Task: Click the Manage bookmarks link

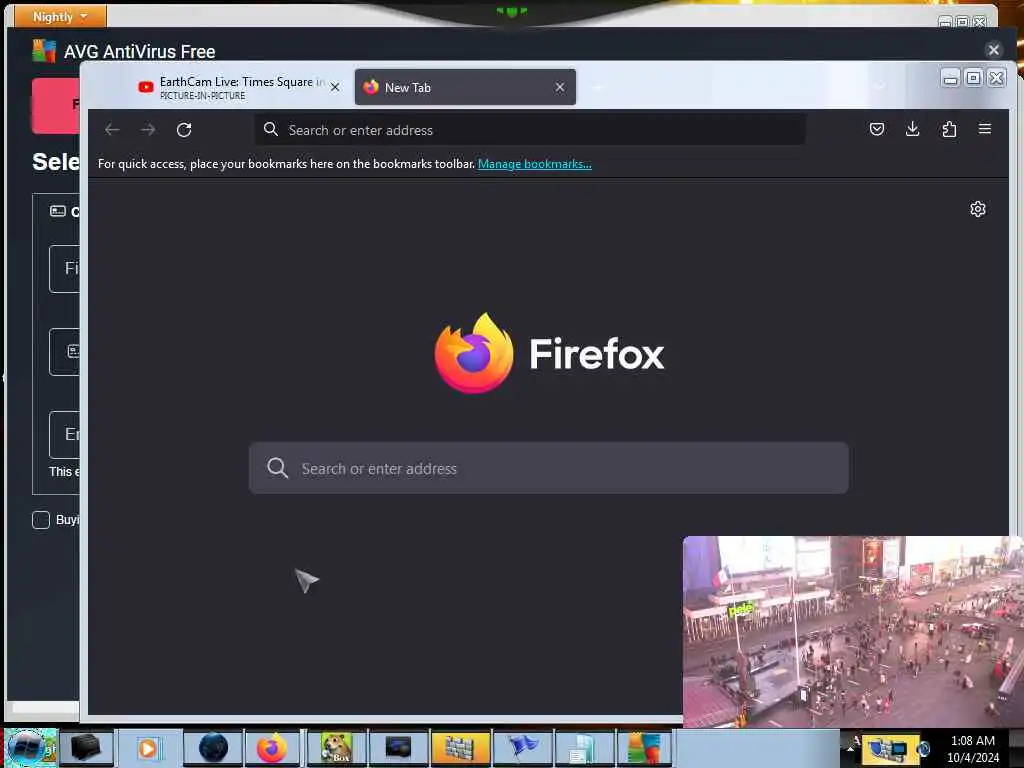Action: click(x=535, y=164)
